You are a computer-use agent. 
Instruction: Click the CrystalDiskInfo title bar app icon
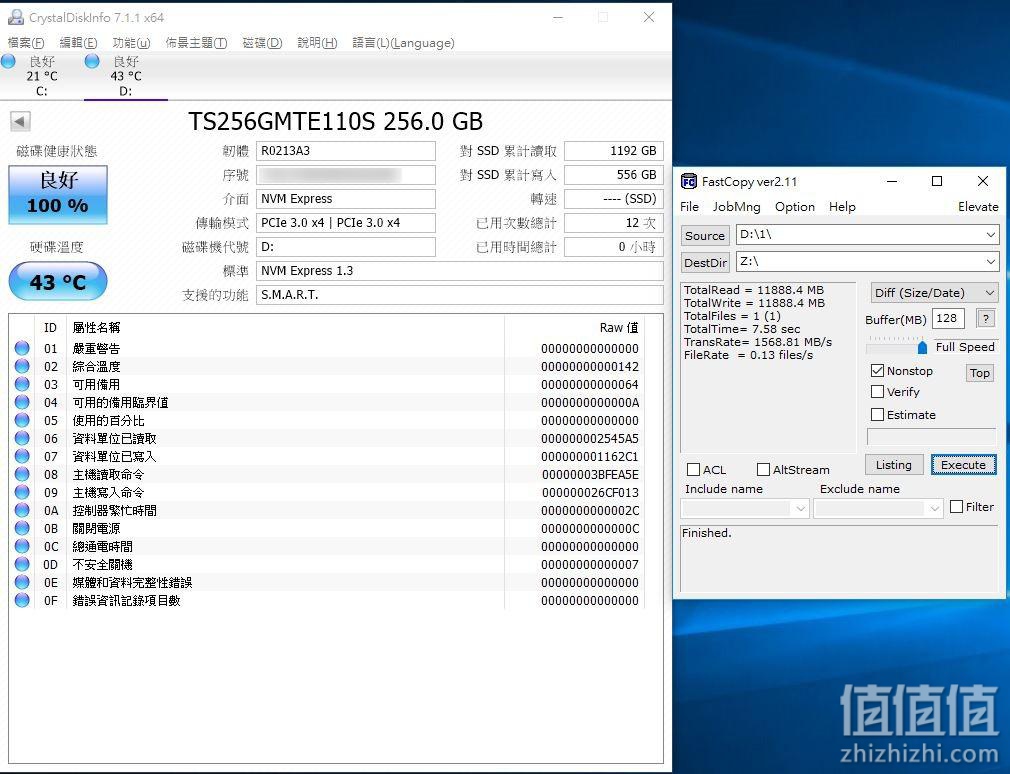(15, 17)
